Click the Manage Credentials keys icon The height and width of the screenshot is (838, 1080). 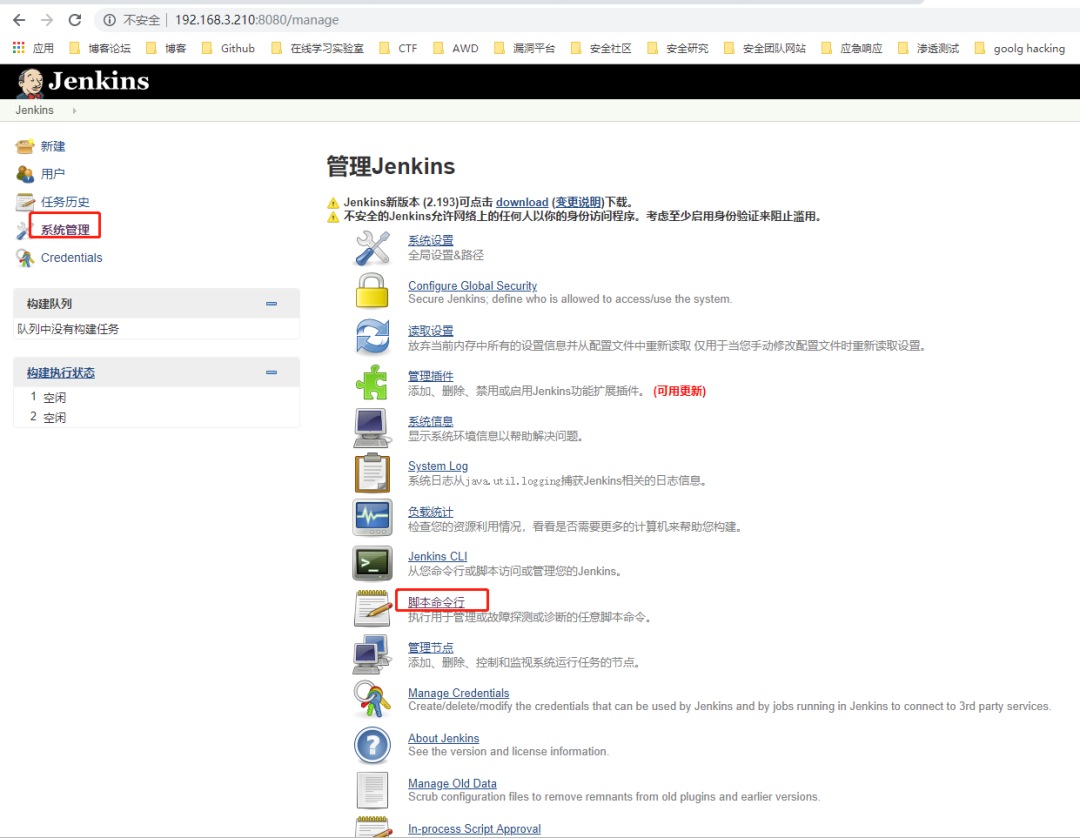point(372,699)
